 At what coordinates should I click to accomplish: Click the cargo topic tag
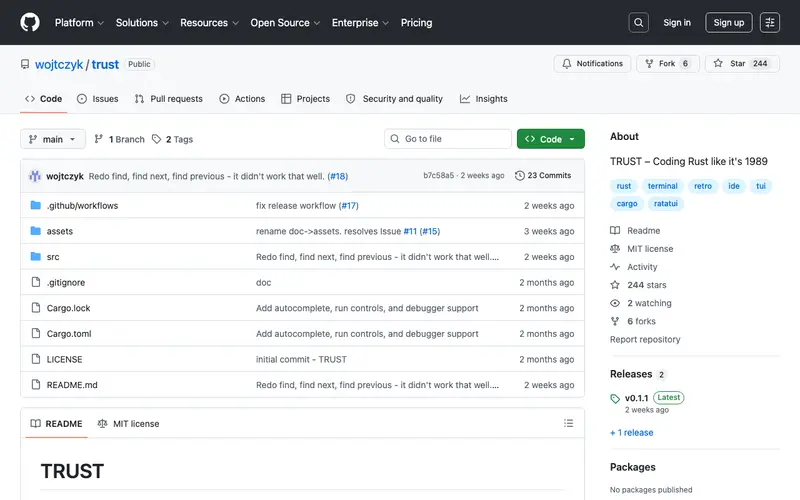pyautogui.click(x=627, y=203)
